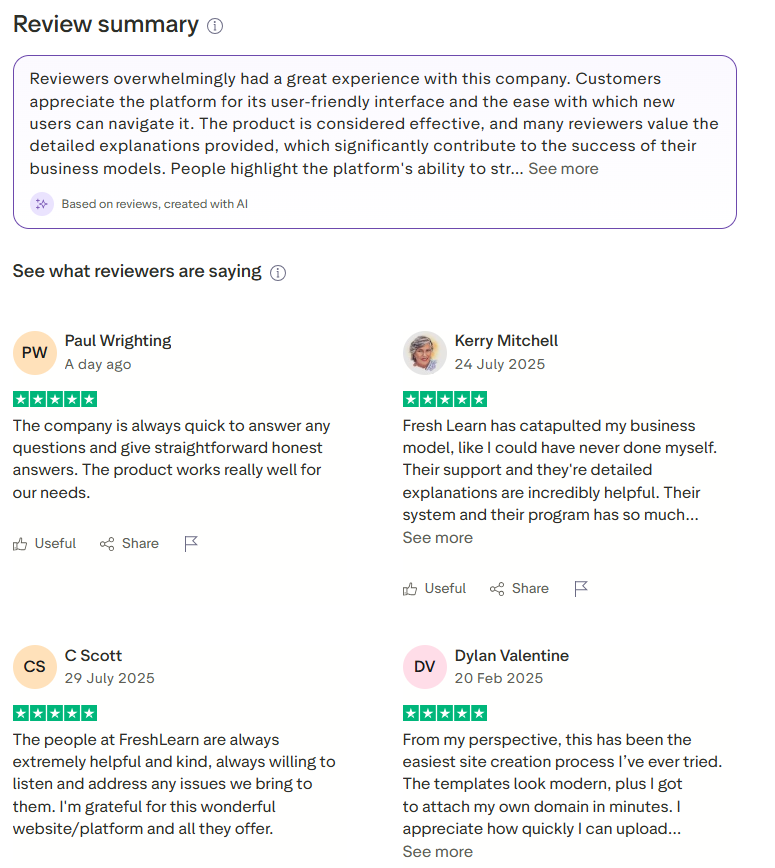Open Kerry Mitchell's profile photo

pos(424,352)
